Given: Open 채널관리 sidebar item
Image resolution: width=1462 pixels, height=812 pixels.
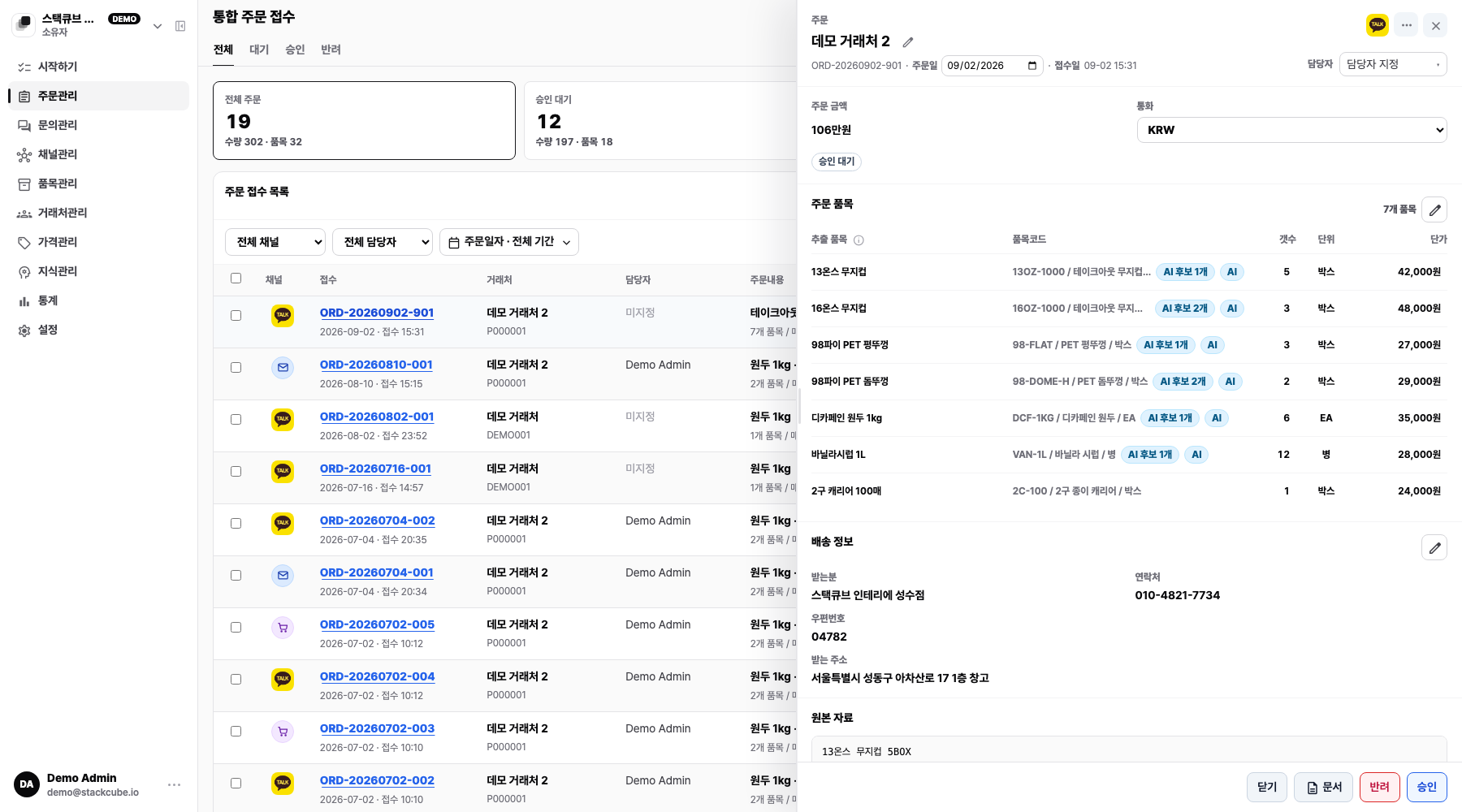Looking at the screenshot, I should pyautogui.click(x=99, y=154).
